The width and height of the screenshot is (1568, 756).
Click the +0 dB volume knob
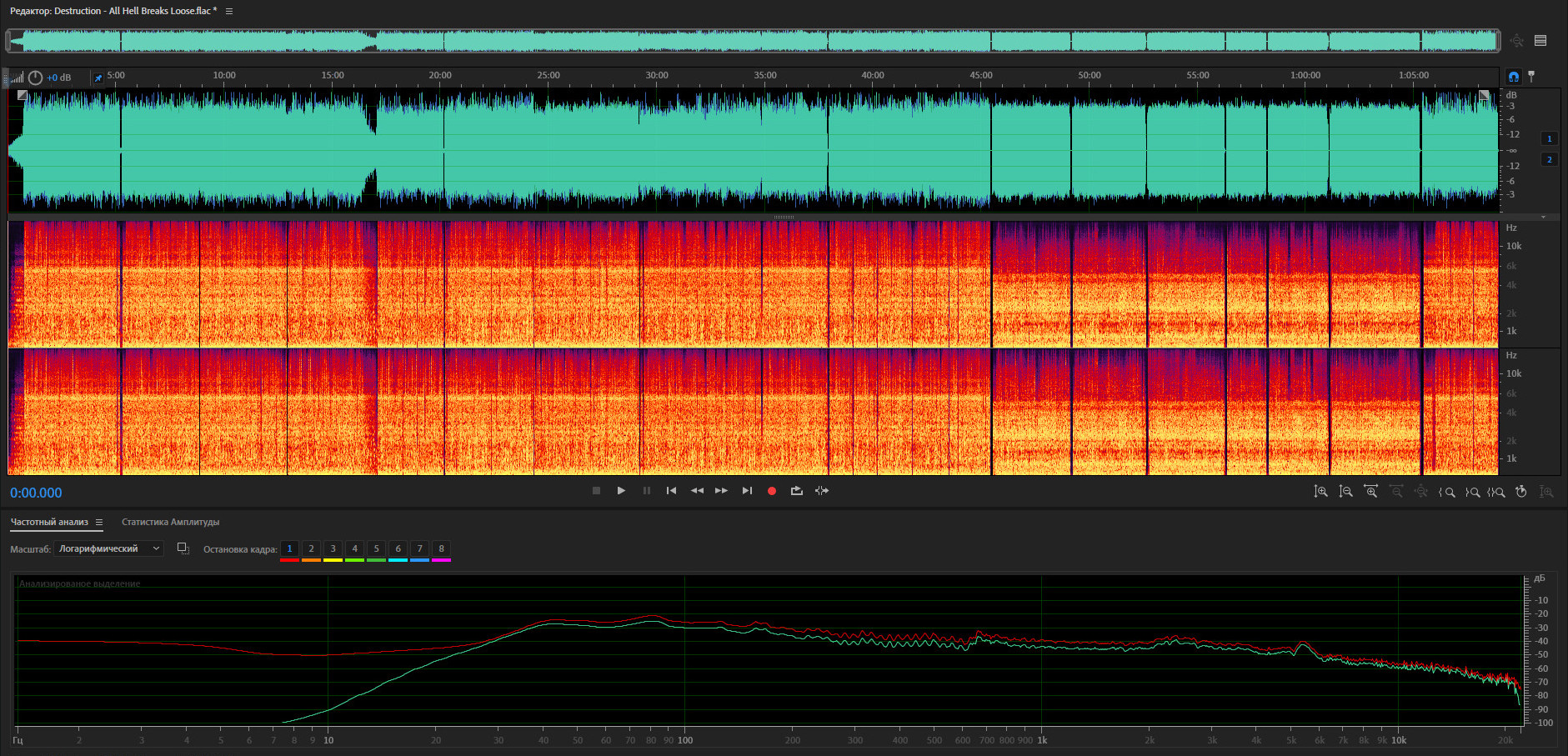point(35,78)
